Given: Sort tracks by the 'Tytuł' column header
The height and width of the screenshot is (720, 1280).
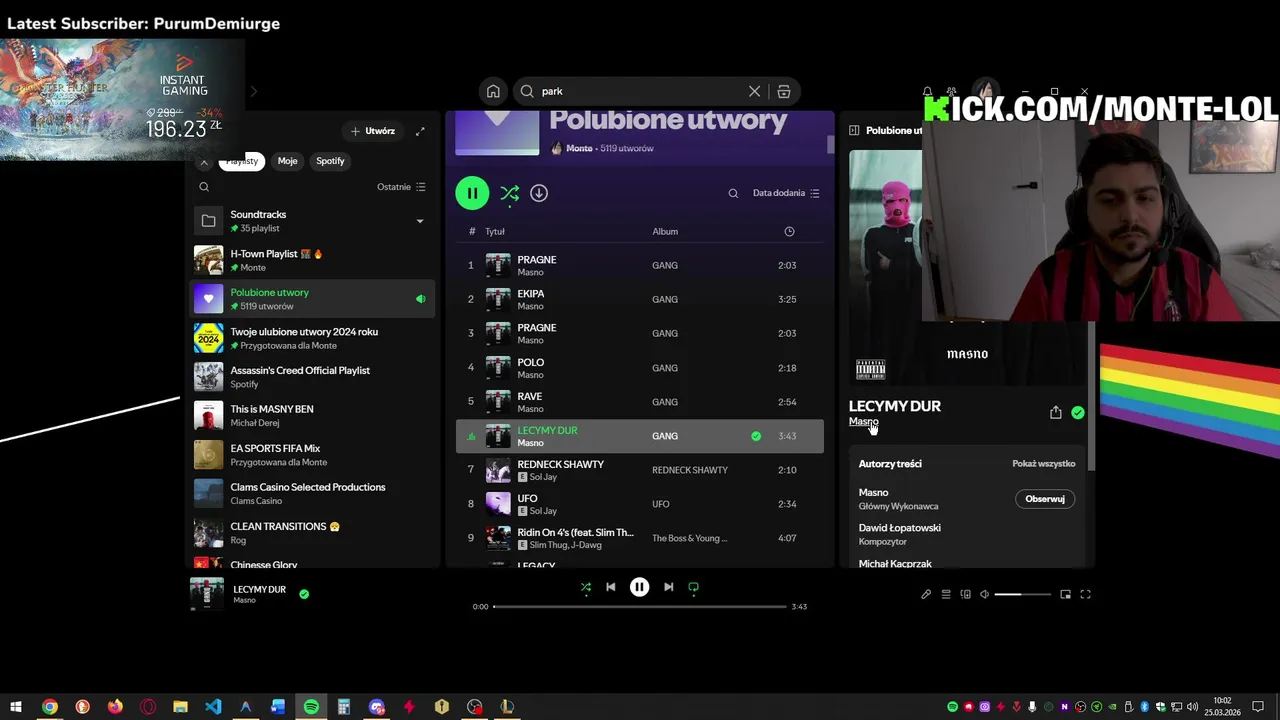Looking at the screenshot, I should coord(495,231).
